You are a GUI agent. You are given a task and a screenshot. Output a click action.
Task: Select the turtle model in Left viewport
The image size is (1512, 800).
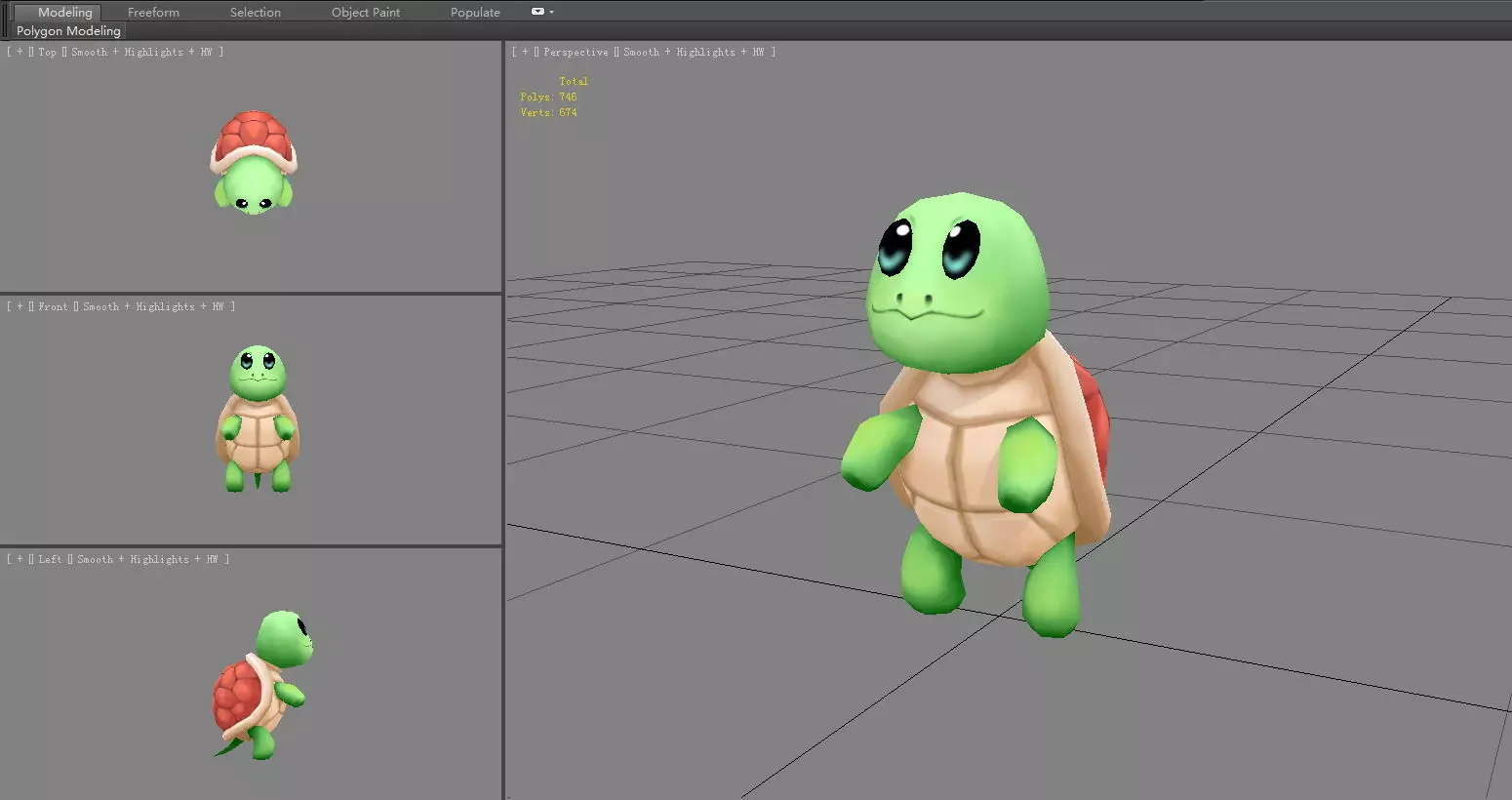(261, 685)
